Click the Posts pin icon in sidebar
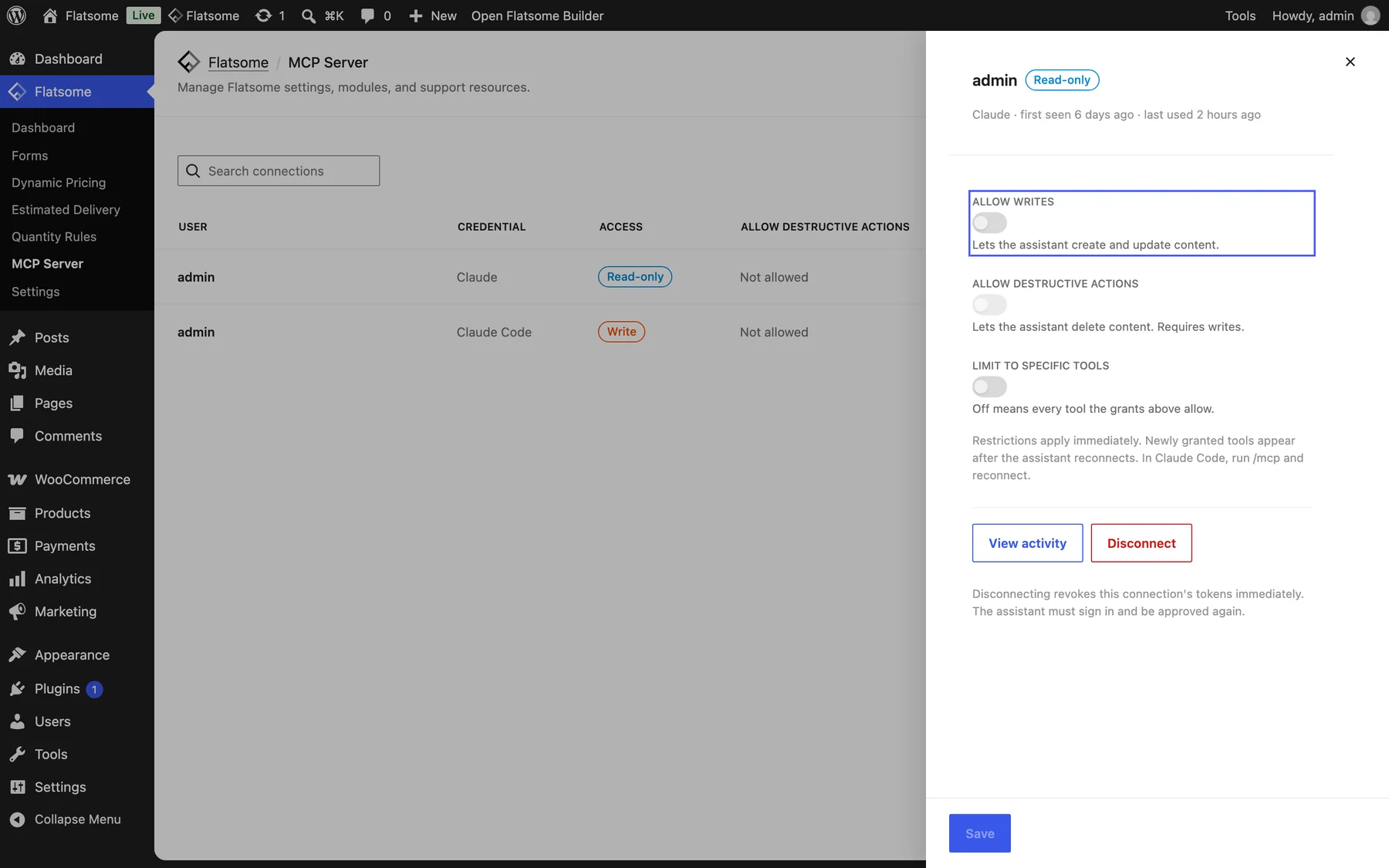This screenshot has width=1389, height=868. [17, 337]
